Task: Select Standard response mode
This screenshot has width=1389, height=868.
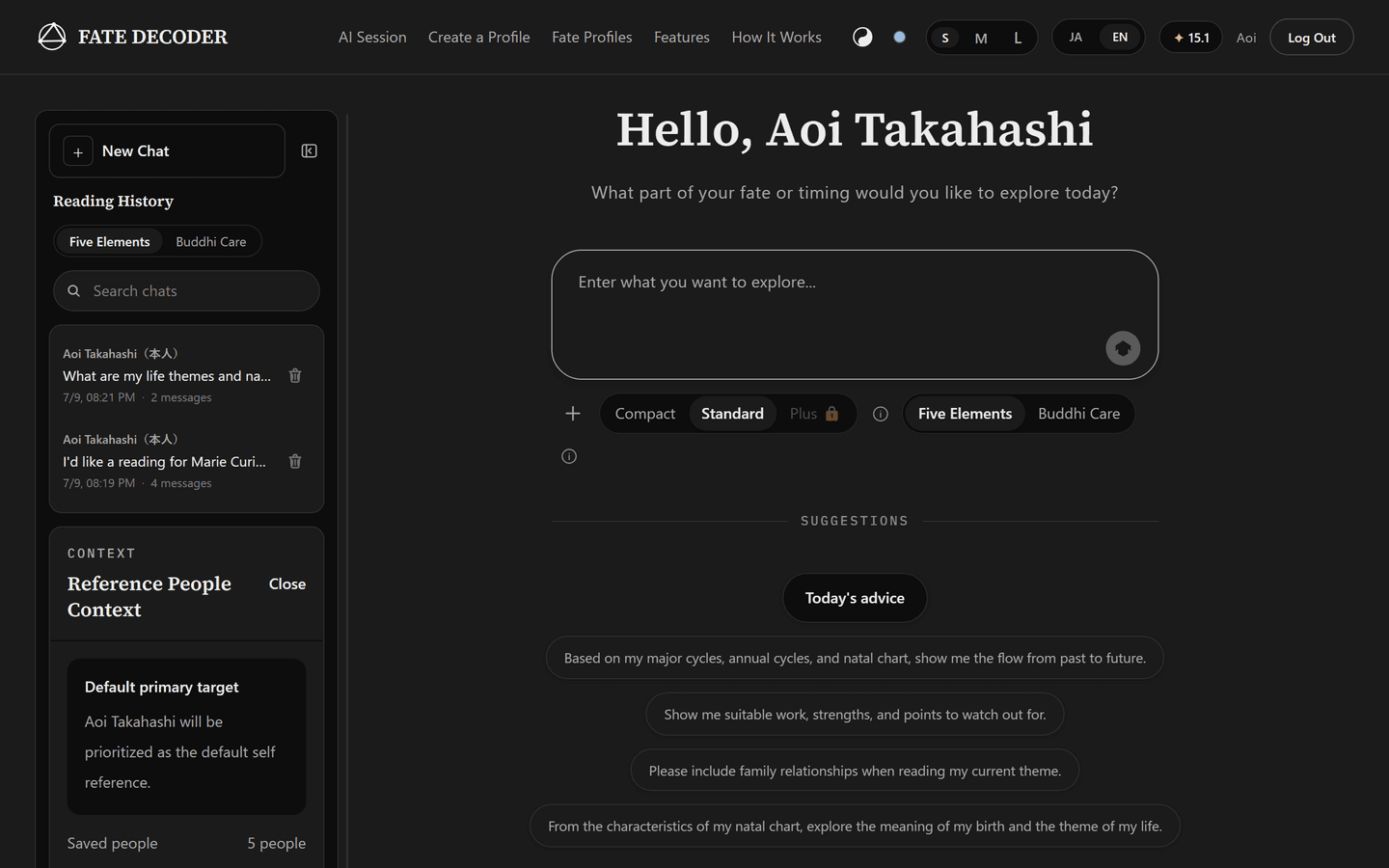Action: [x=732, y=414]
